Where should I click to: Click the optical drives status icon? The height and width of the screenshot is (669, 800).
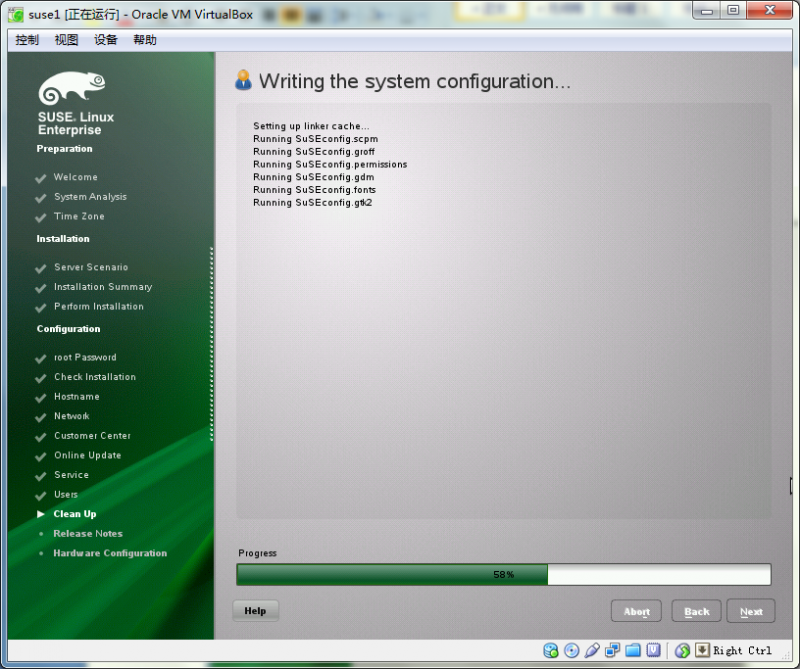pos(571,651)
